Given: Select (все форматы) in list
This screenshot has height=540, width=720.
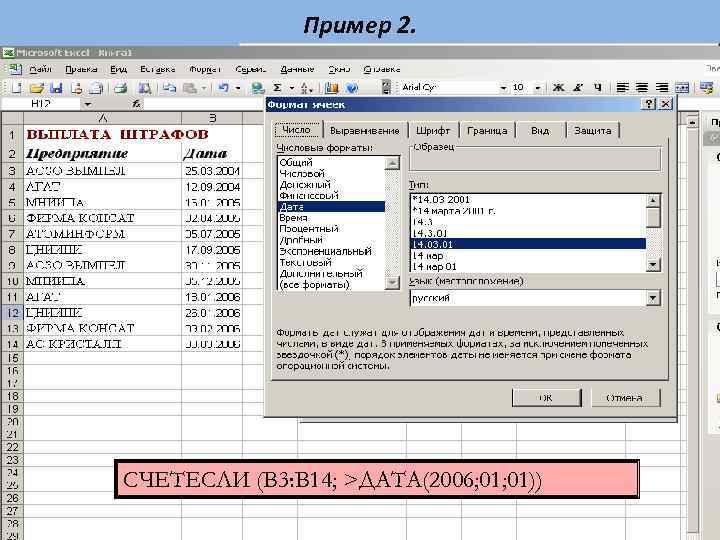Looking at the screenshot, I should [x=331, y=285].
